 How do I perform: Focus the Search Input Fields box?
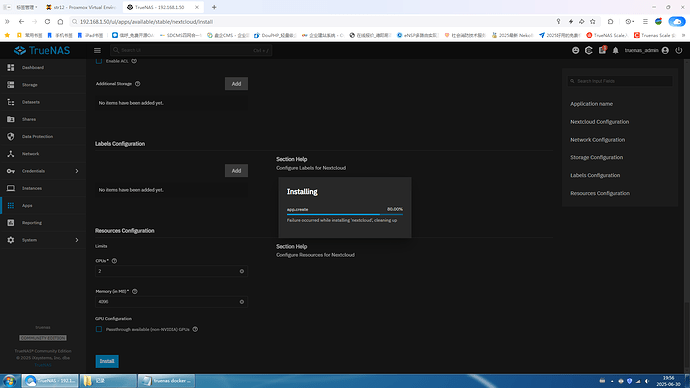pos(620,81)
